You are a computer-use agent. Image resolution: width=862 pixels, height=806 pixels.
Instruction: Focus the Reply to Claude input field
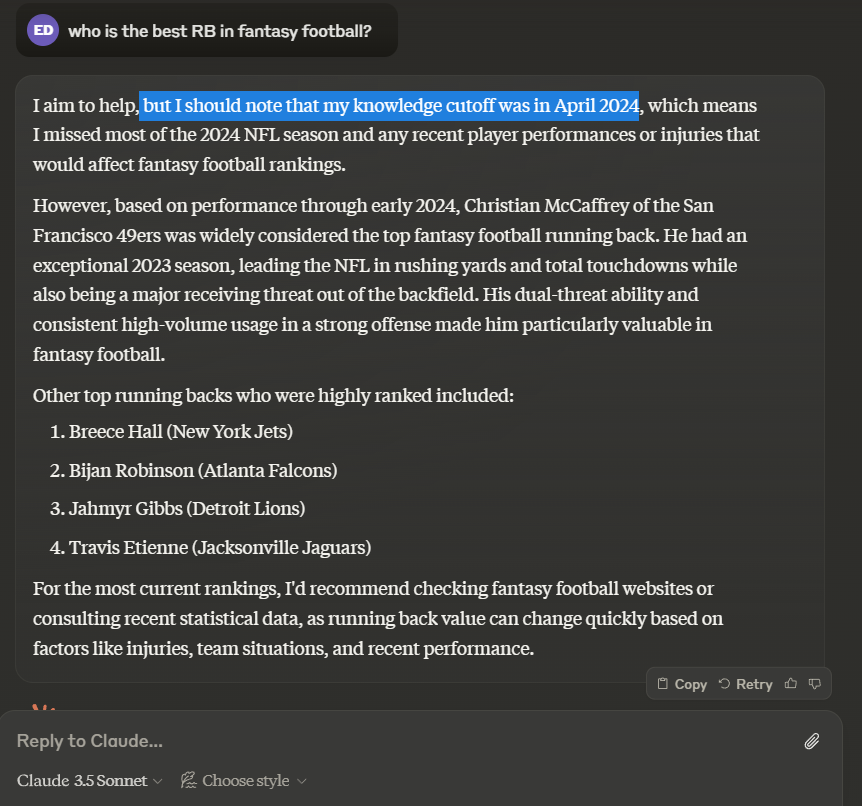point(400,741)
